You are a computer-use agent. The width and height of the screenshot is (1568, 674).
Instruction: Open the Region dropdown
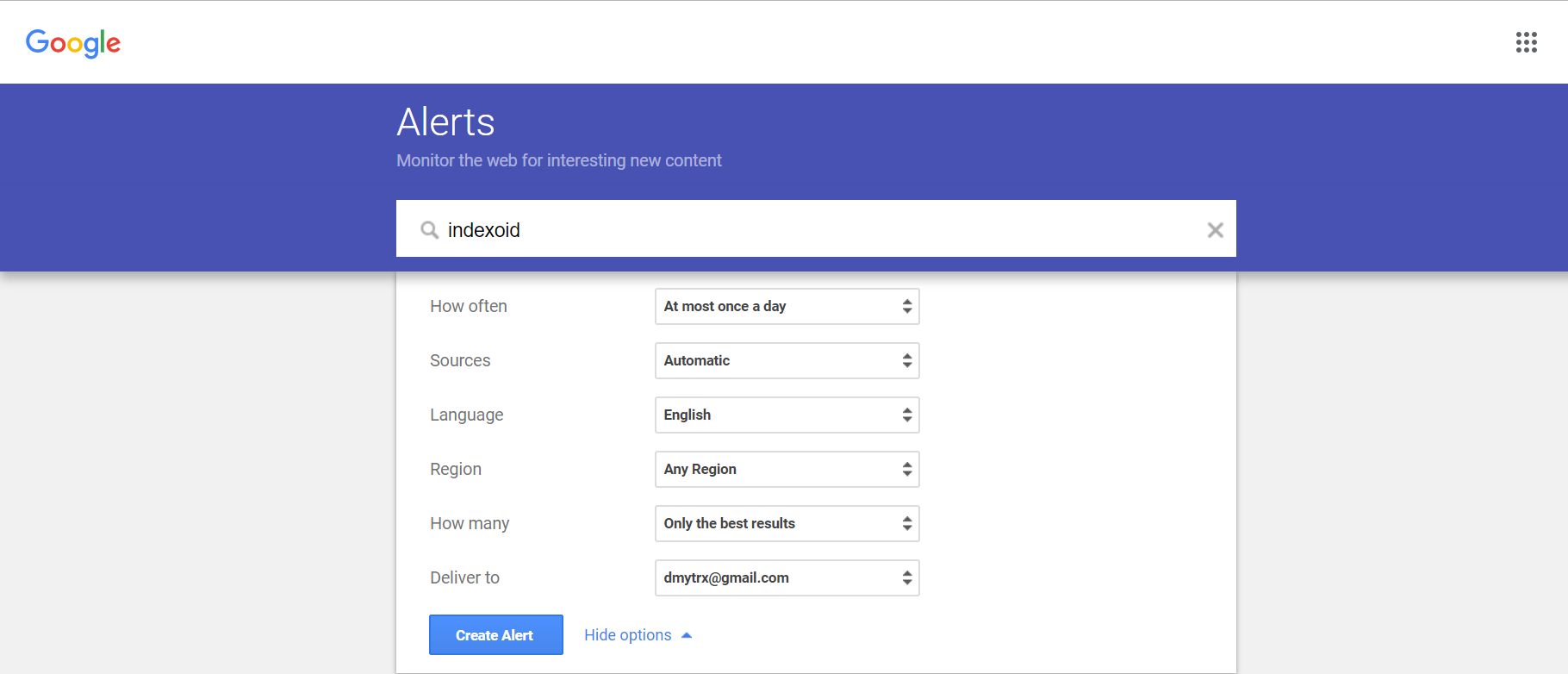(x=787, y=470)
